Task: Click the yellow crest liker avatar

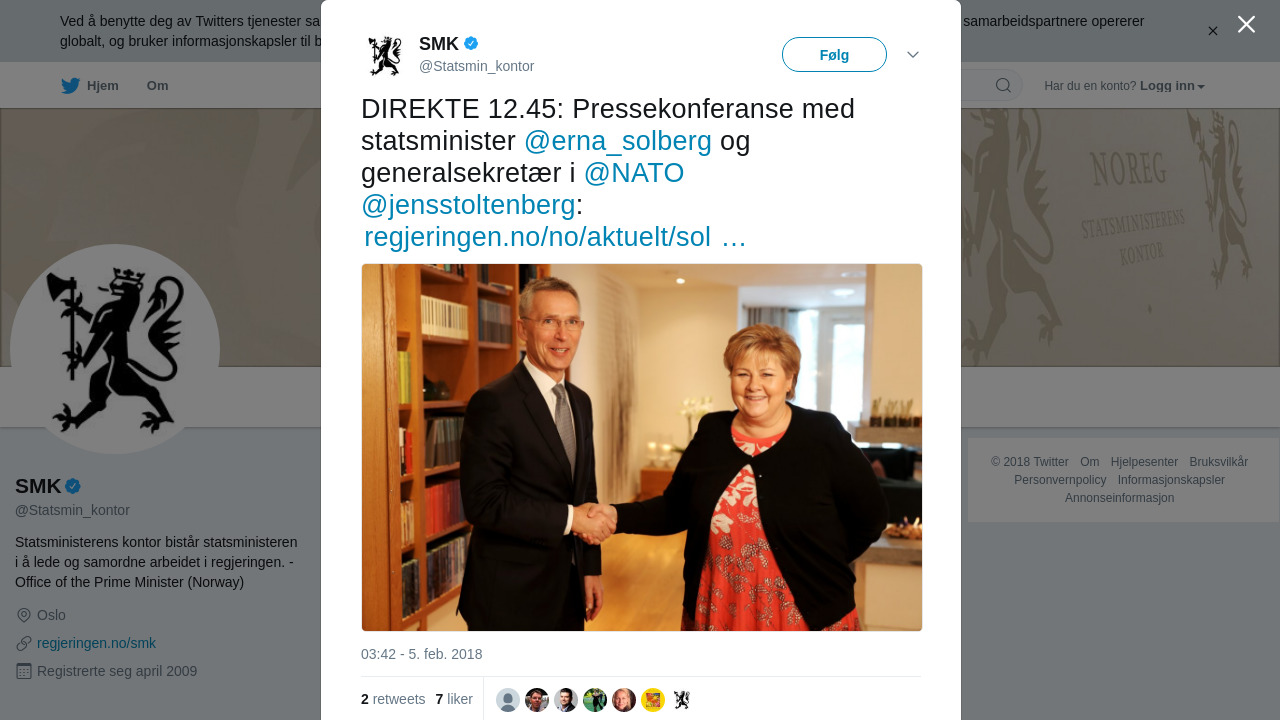Action: [x=653, y=700]
